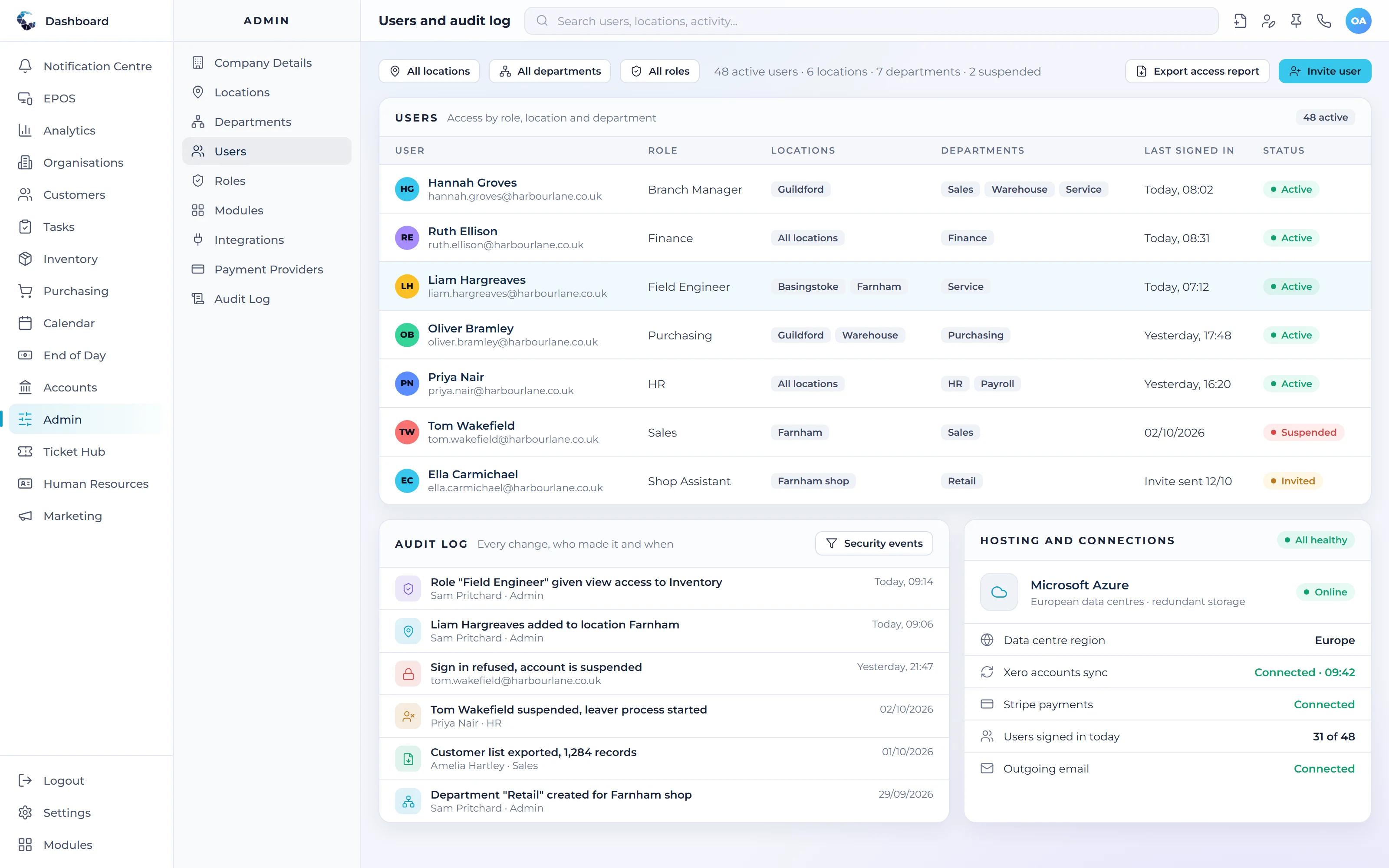The width and height of the screenshot is (1389, 868).
Task: Click Logout in the sidebar
Action: click(86, 781)
